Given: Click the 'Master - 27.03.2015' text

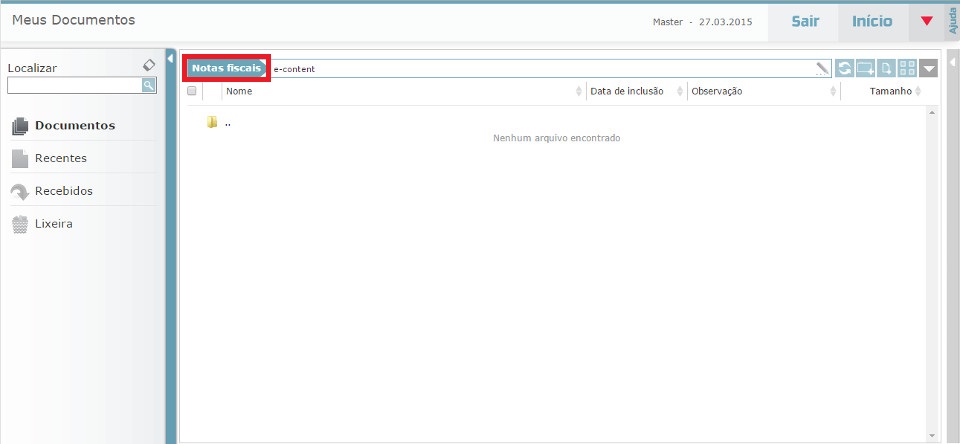Looking at the screenshot, I should pyautogui.click(x=702, y=22).
